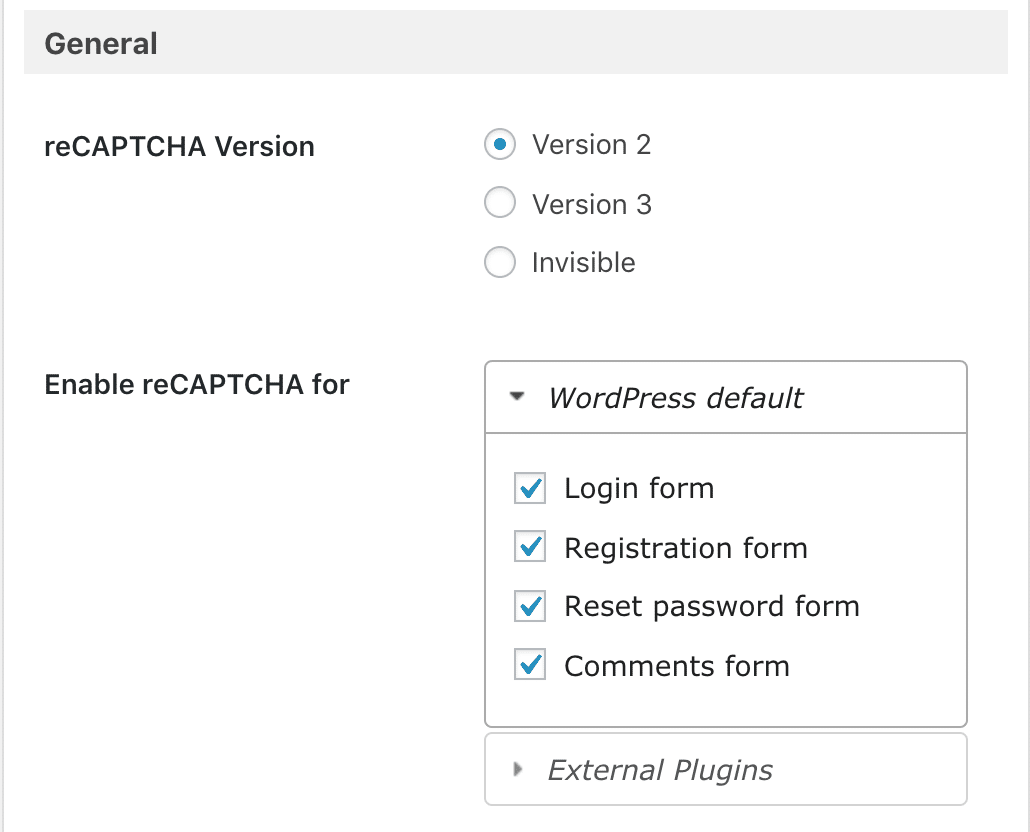Click the right-pointing arrow icon near External Plugins
This screenshot has width=1030, height=832.
click(517, 770)
